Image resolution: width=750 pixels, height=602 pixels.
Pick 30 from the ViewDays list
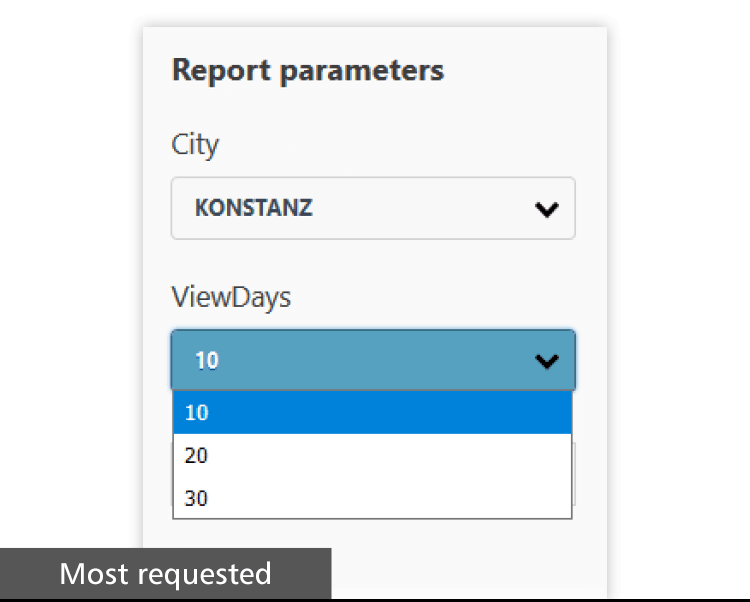372,497
